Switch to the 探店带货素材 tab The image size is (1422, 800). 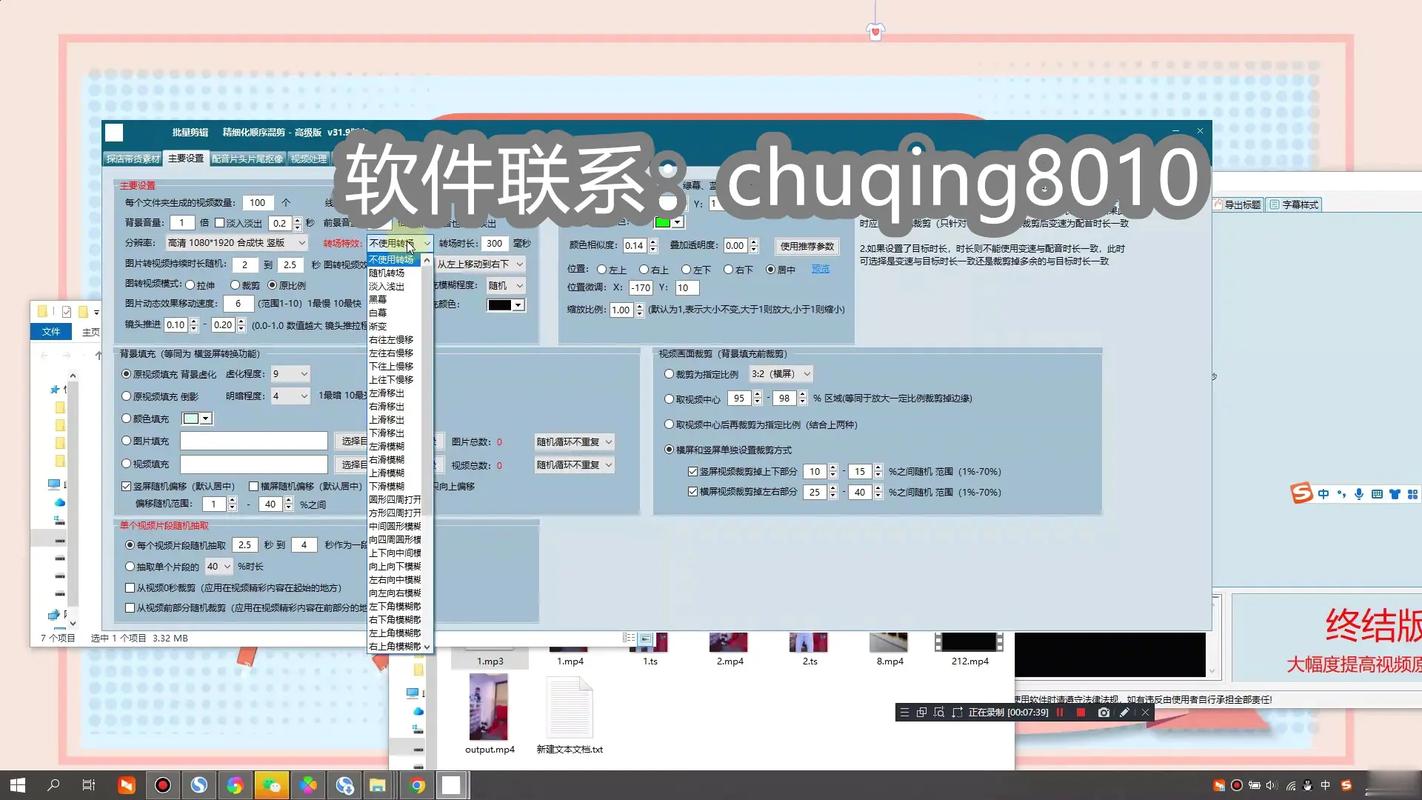[x=133, y=158]
